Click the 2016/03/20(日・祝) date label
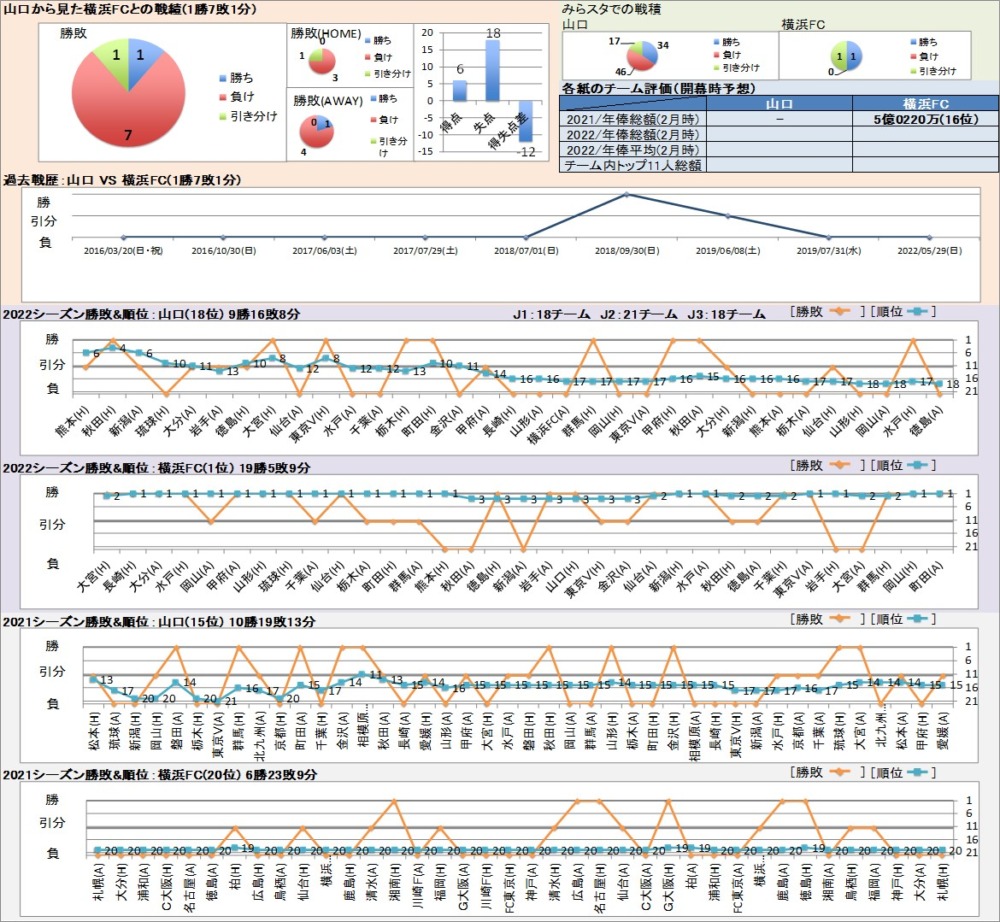 (120, 251)
